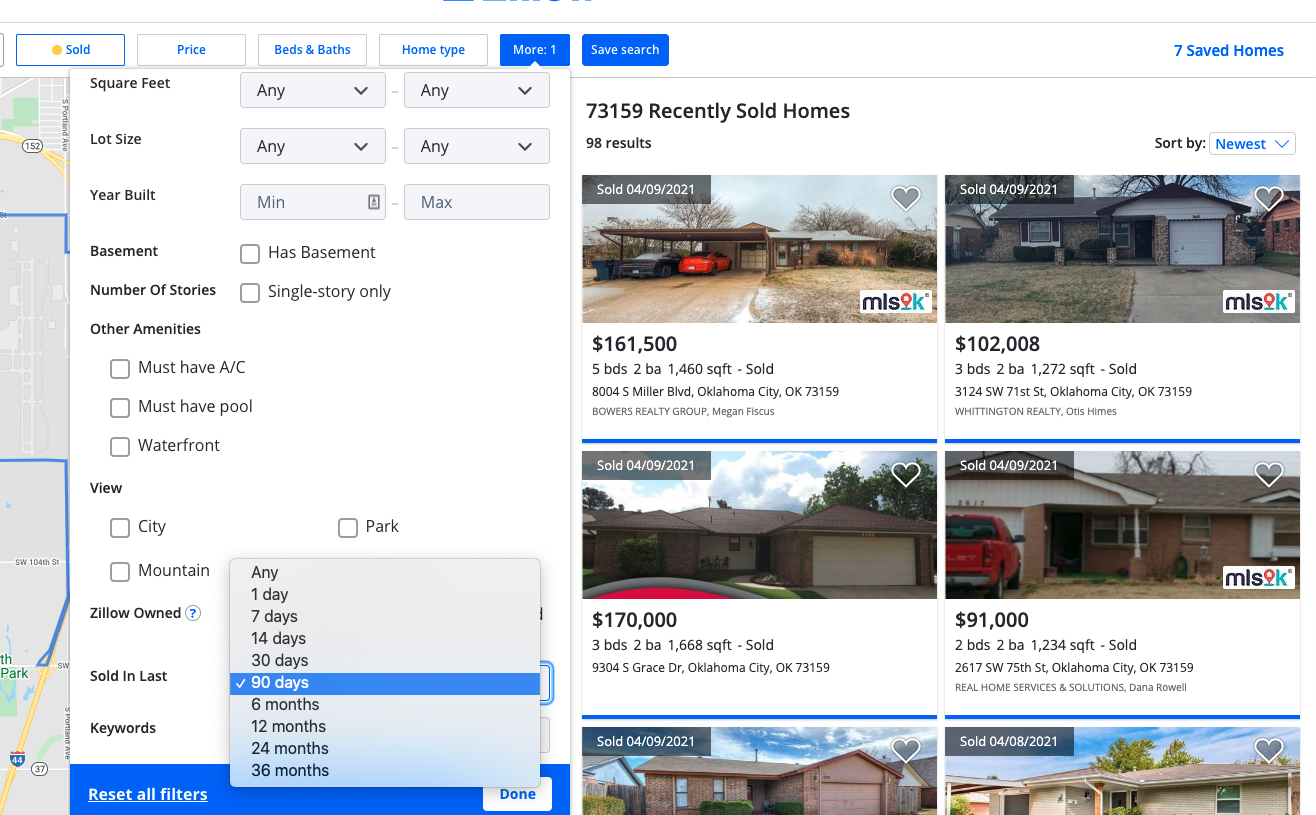This screenshot has width=1316, height=815.
Task: Click Year Built Min autofill icon
Action: tap(374, 202)
